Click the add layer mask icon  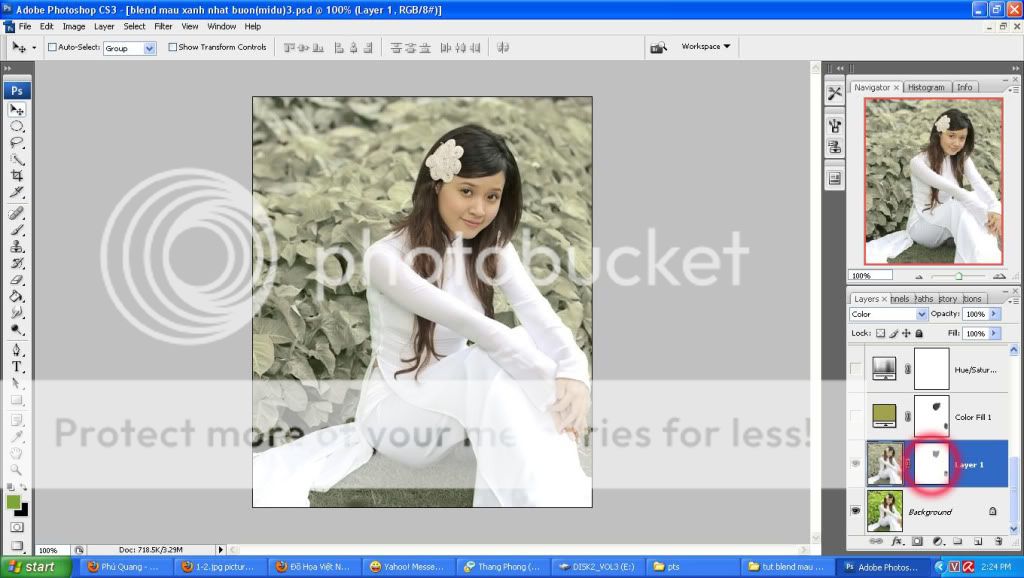pos(918,541)
